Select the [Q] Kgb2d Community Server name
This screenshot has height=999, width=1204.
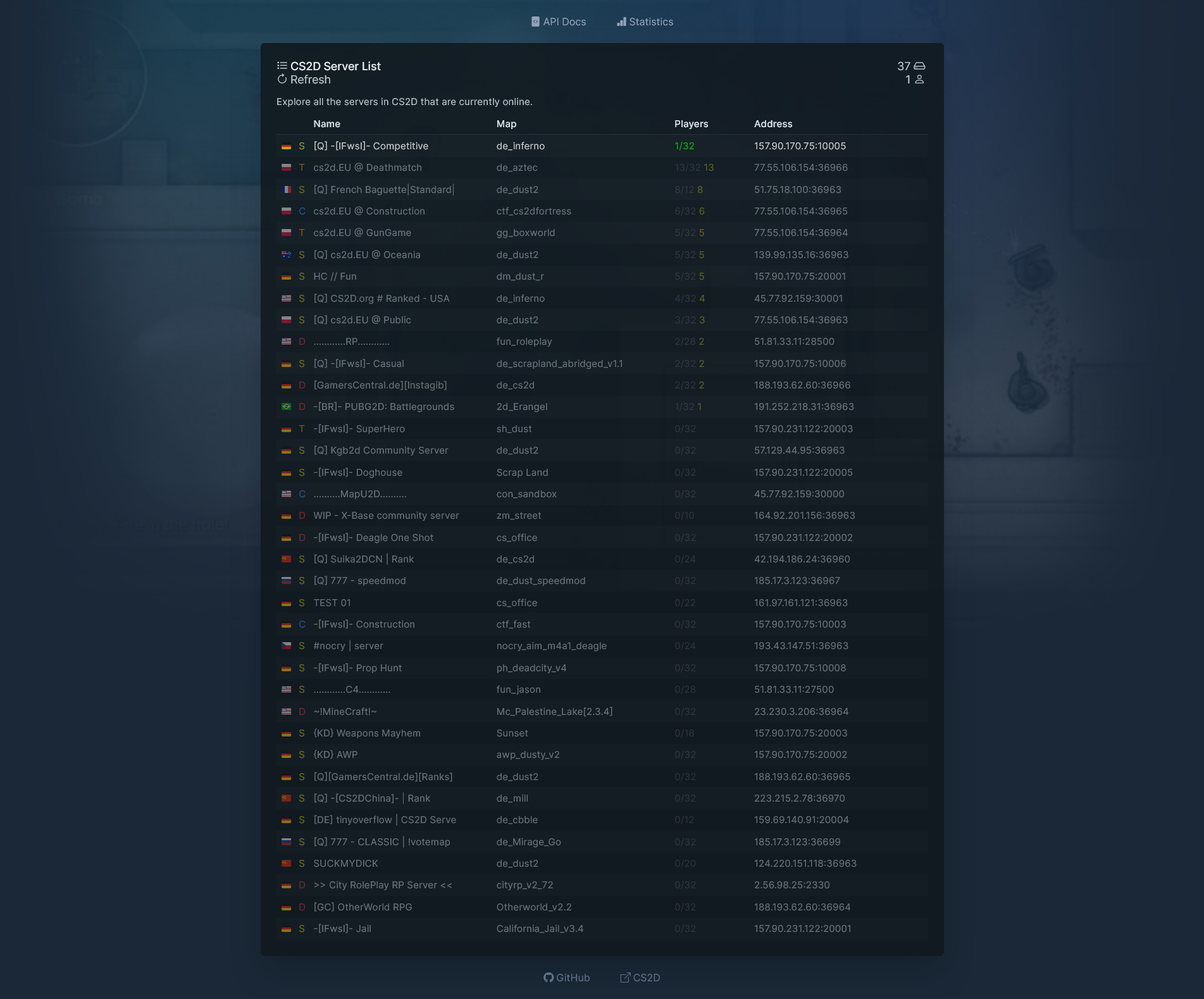[x=381, y=450]
